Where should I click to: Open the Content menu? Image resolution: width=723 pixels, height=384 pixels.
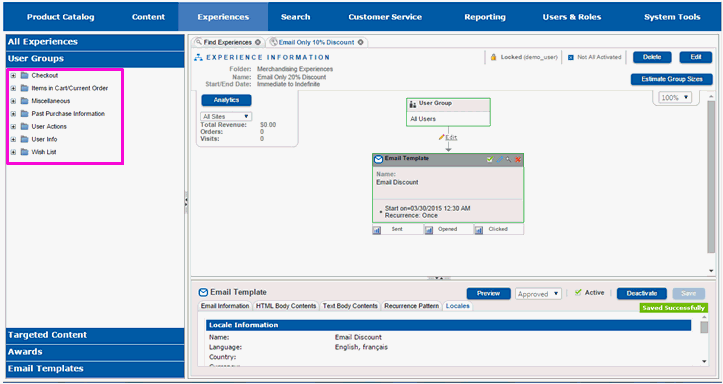pos(148,17)
